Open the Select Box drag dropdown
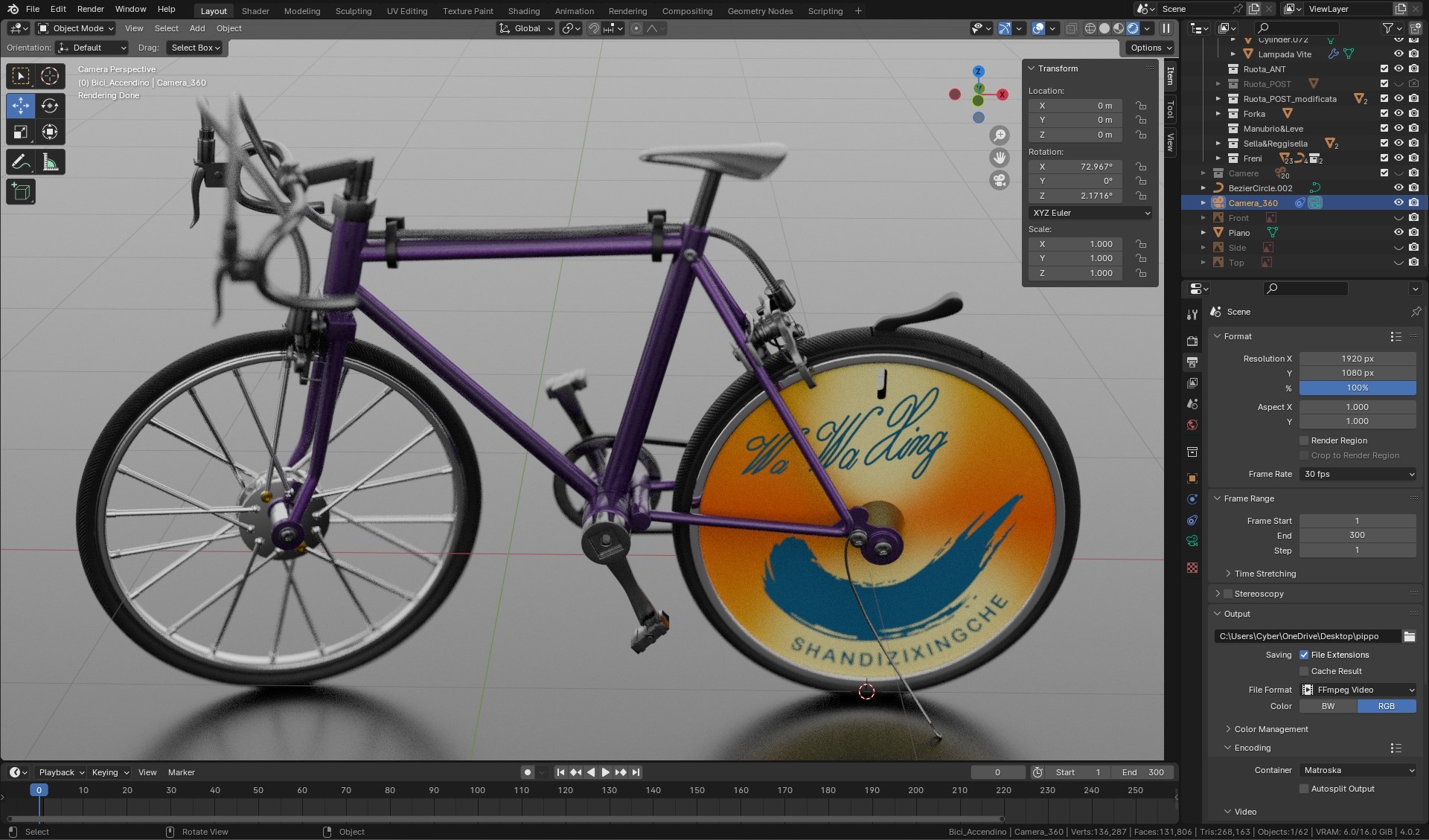 click(196, 48)
